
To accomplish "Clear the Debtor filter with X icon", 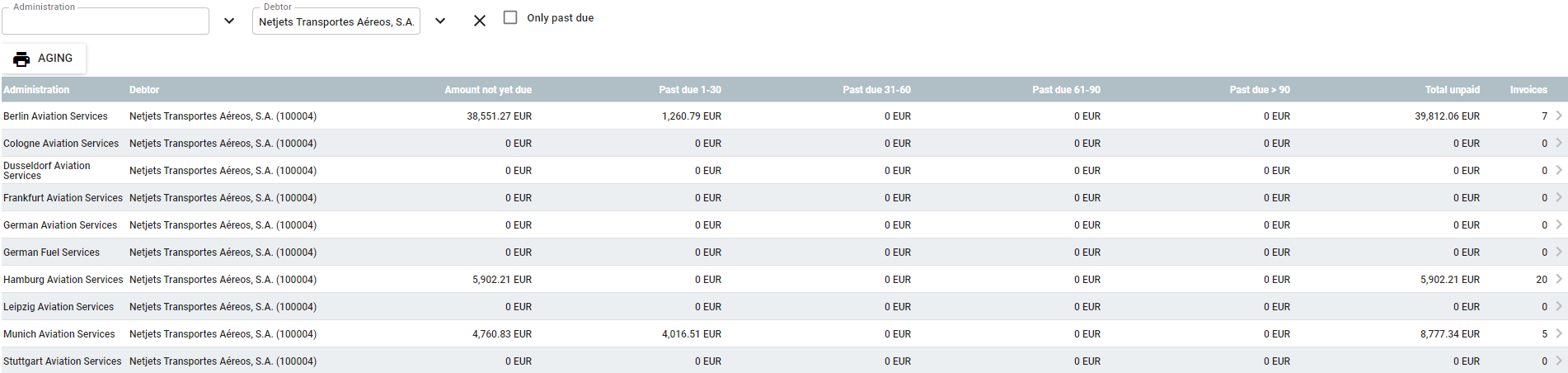I will [x=480, y=21].
